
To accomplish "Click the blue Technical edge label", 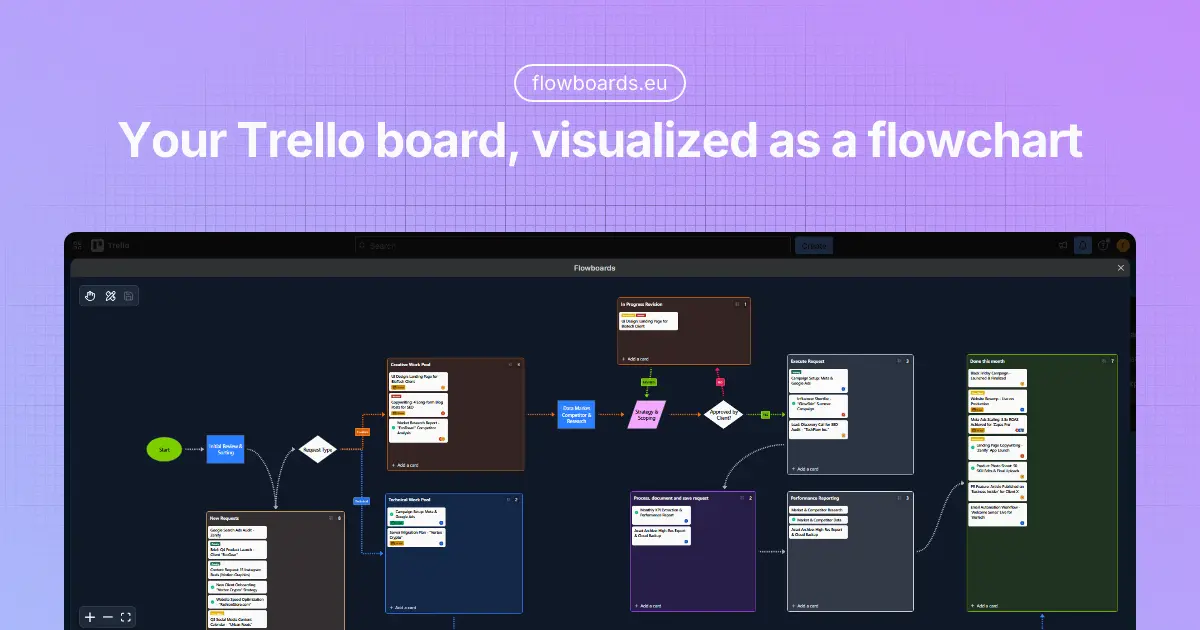I will point(362,500).
